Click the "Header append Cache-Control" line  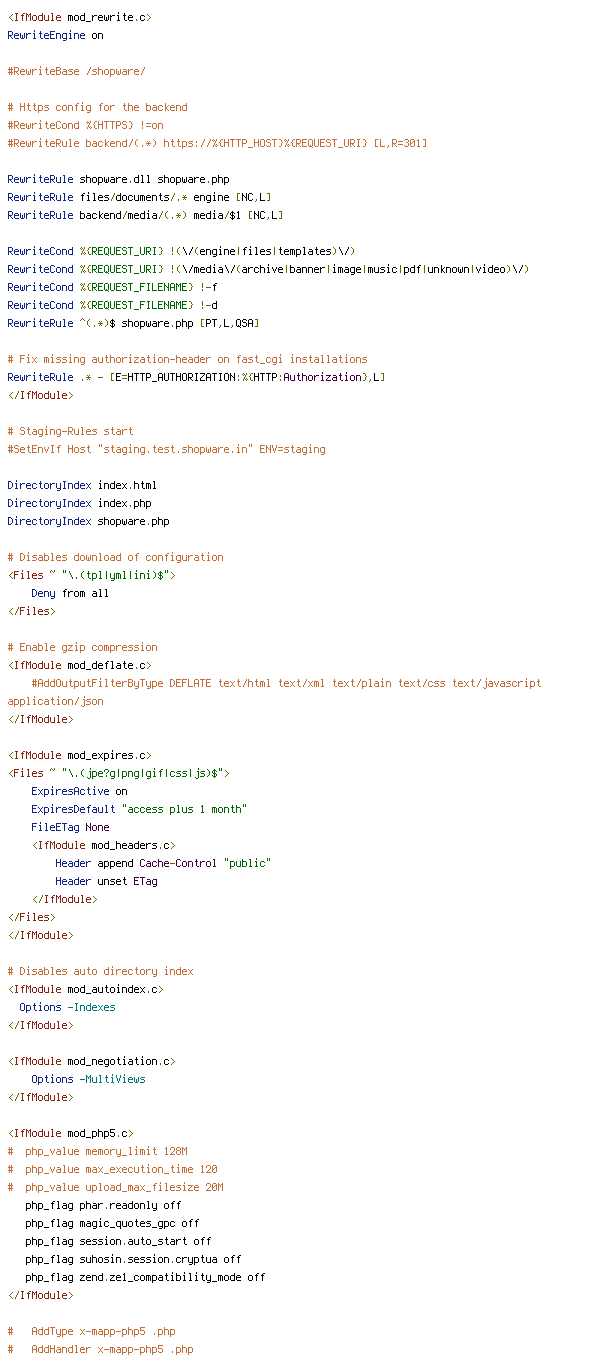pos(162,864)
